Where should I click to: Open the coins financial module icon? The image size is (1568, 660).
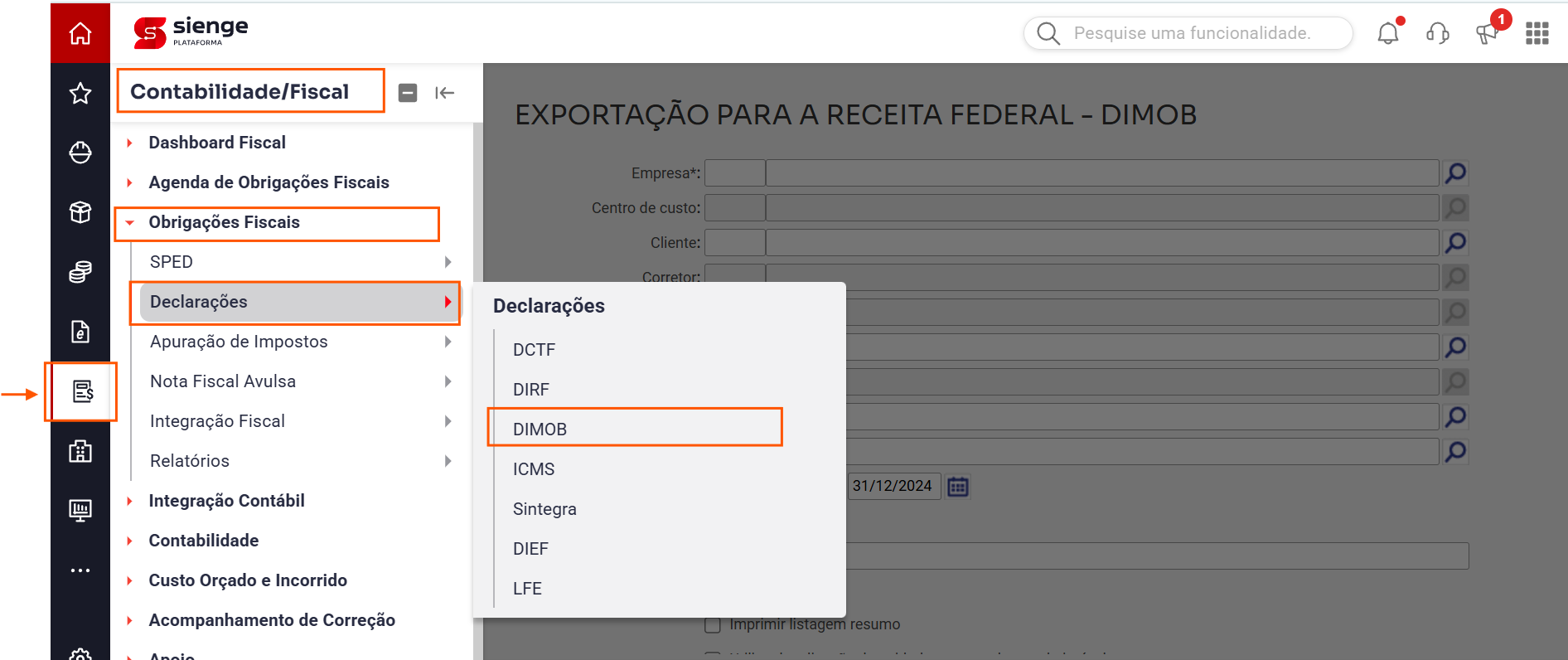(x=80, y=272)
